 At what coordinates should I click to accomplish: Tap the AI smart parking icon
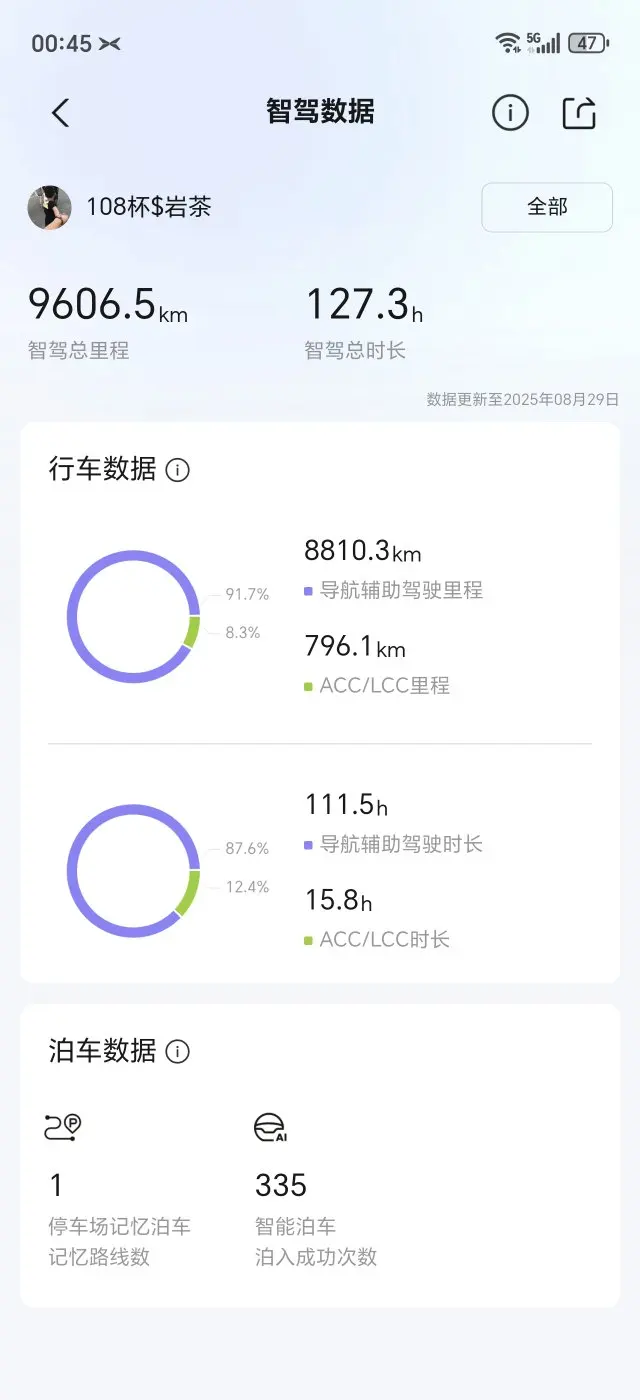pyautogui.click(x=271, y=1127)
